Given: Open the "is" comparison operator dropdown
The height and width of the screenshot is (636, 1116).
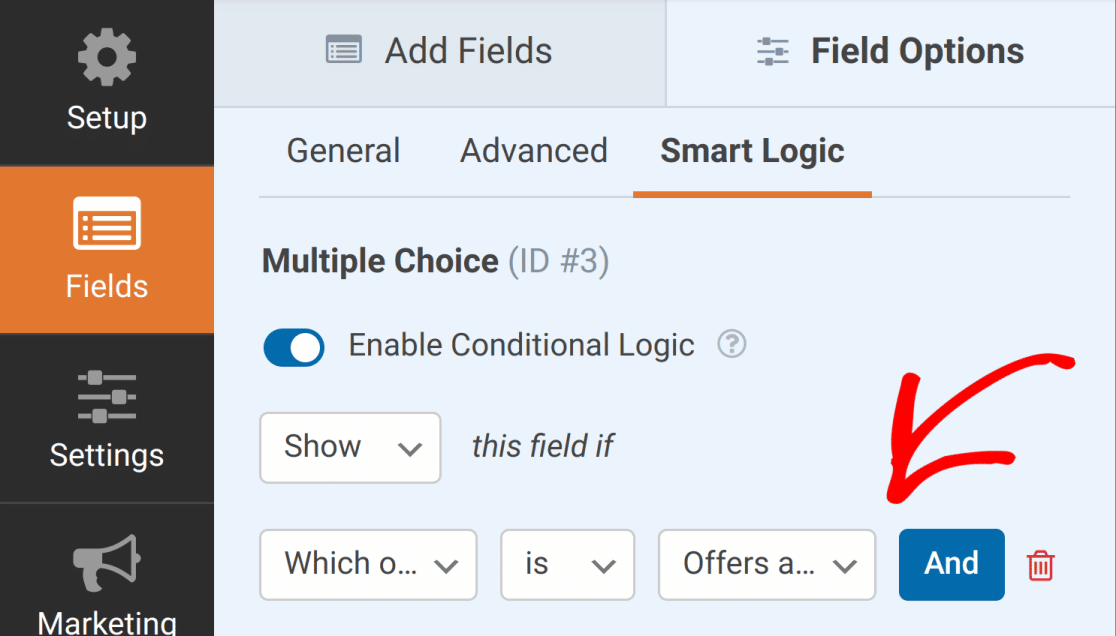Looking at the screenshot, I should (567, 564).
